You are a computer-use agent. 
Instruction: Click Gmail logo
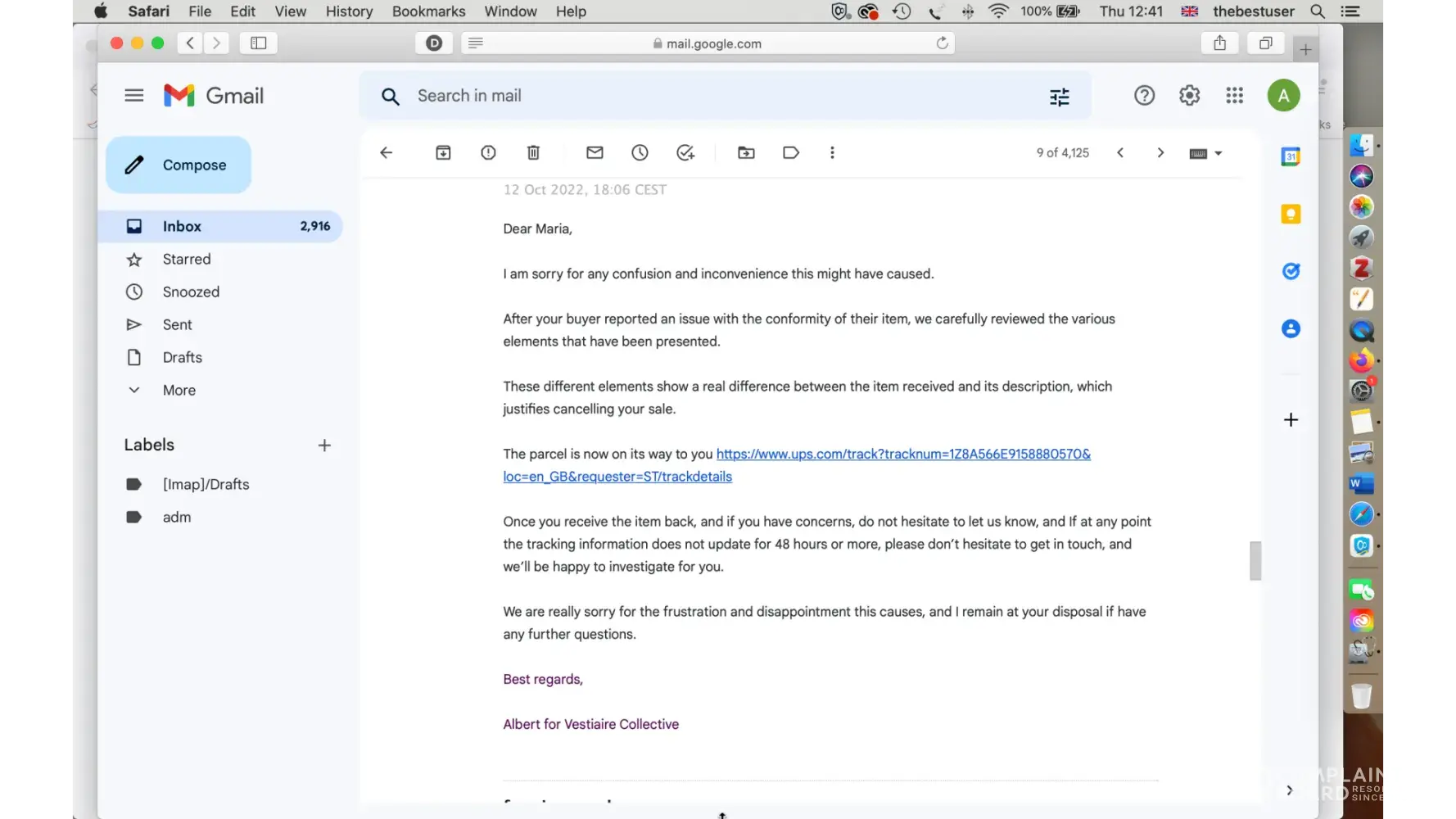point(213,96)
